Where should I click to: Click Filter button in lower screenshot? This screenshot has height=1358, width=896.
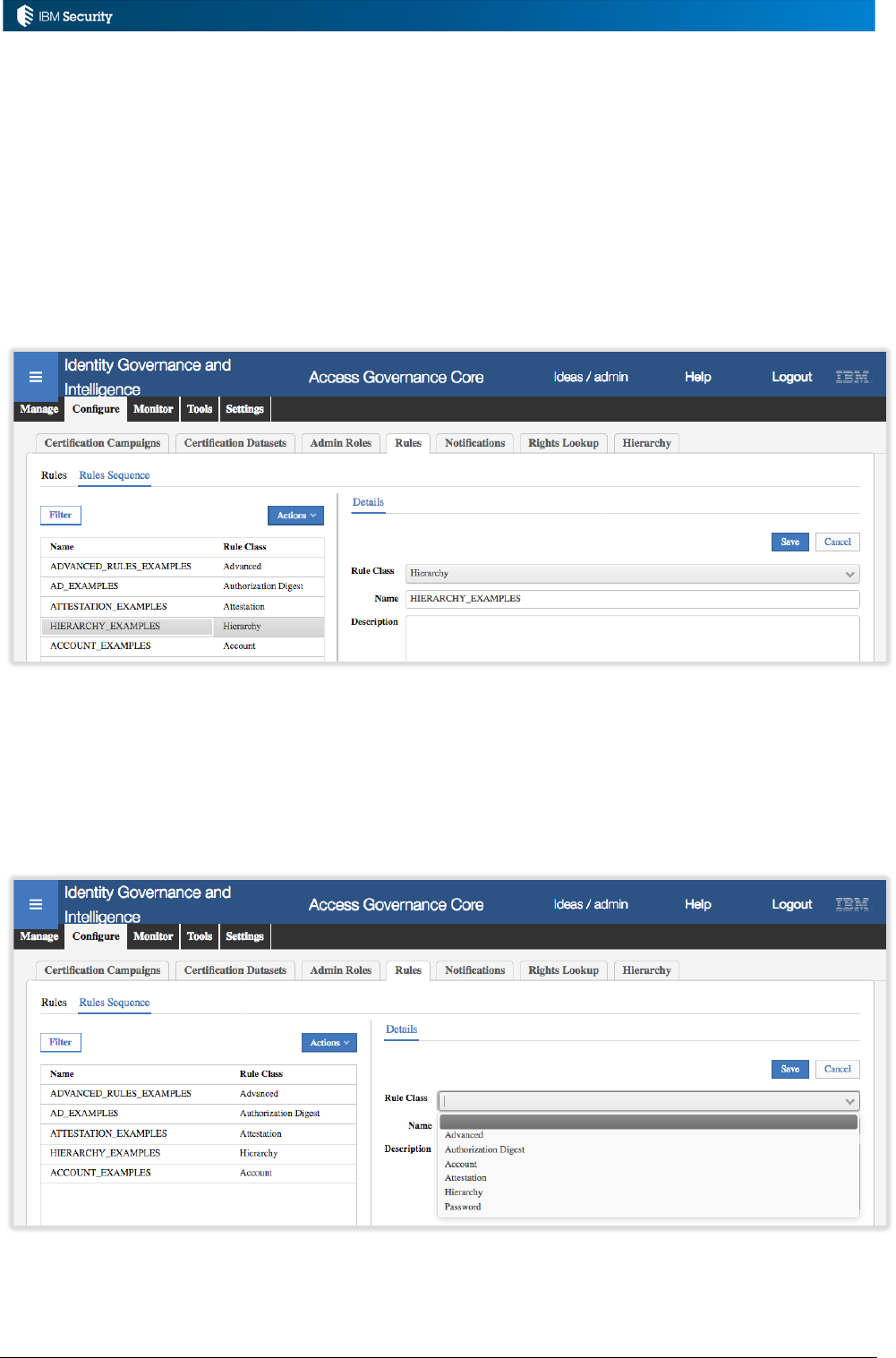click(x=61, y=1042)
